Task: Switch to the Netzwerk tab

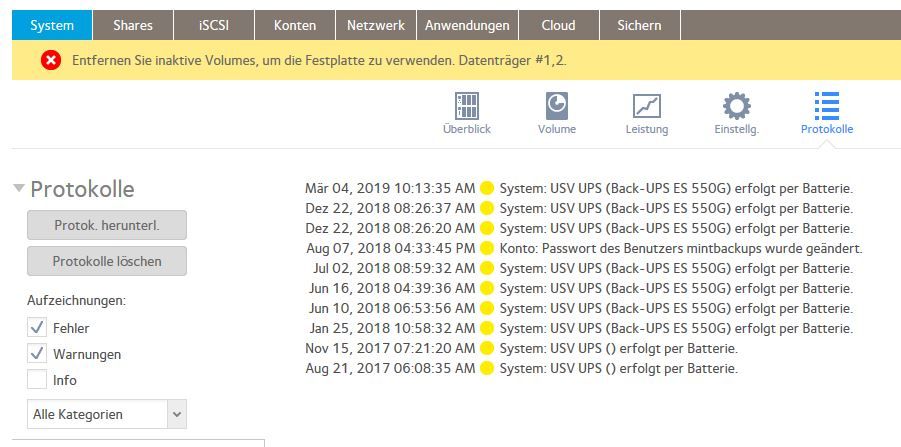Action: [x=376, y=25]
